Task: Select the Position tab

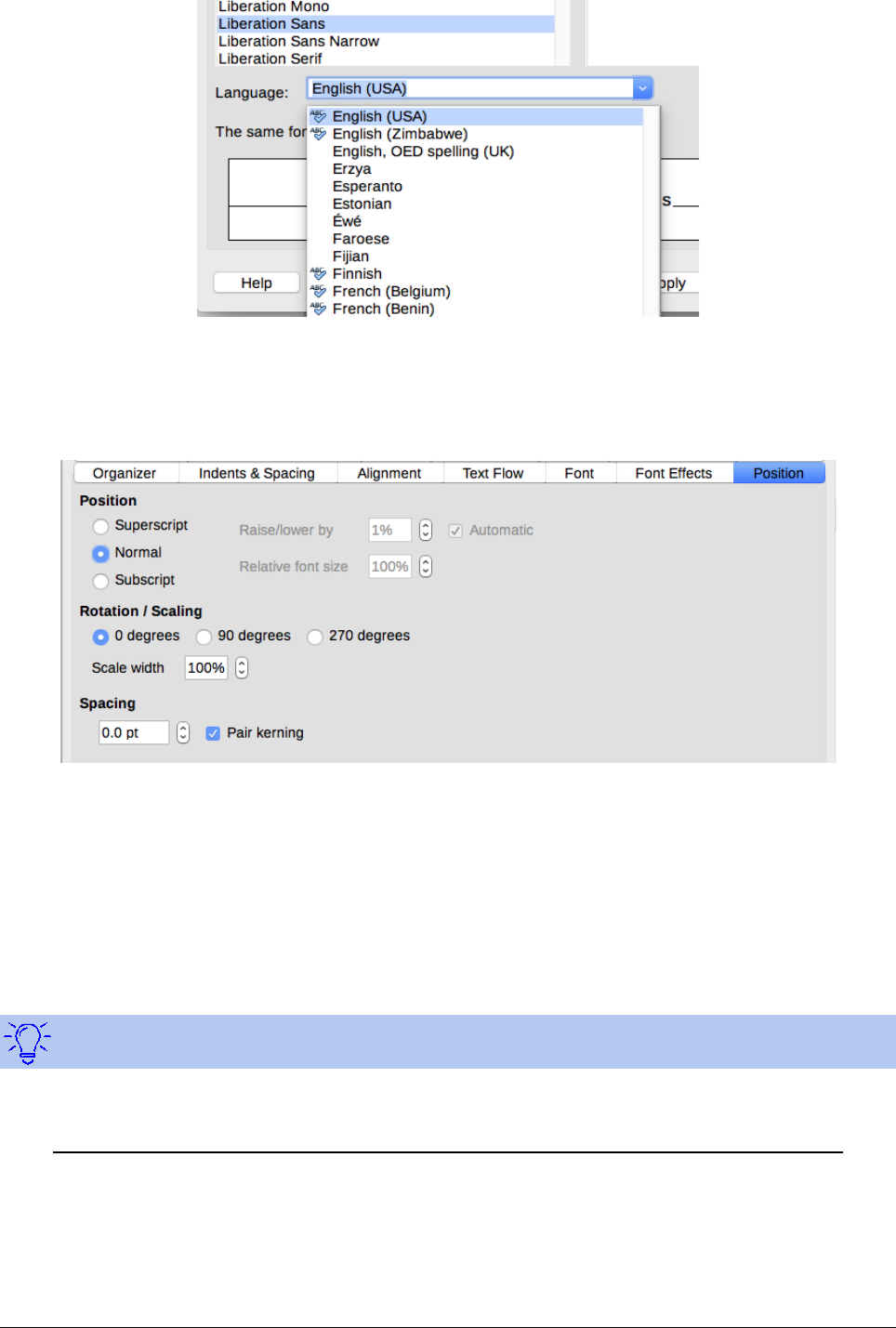Action: click(779, 473)
